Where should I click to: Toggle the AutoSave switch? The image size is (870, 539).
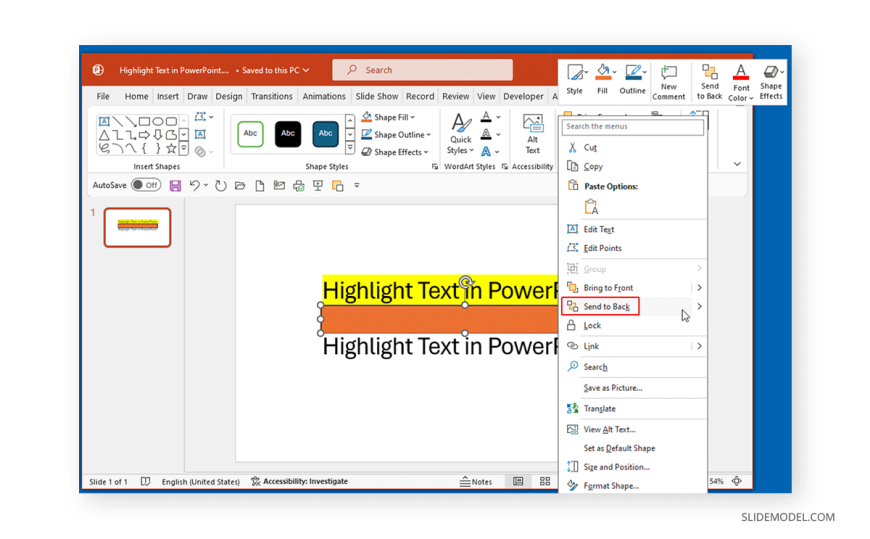(146, 185)
